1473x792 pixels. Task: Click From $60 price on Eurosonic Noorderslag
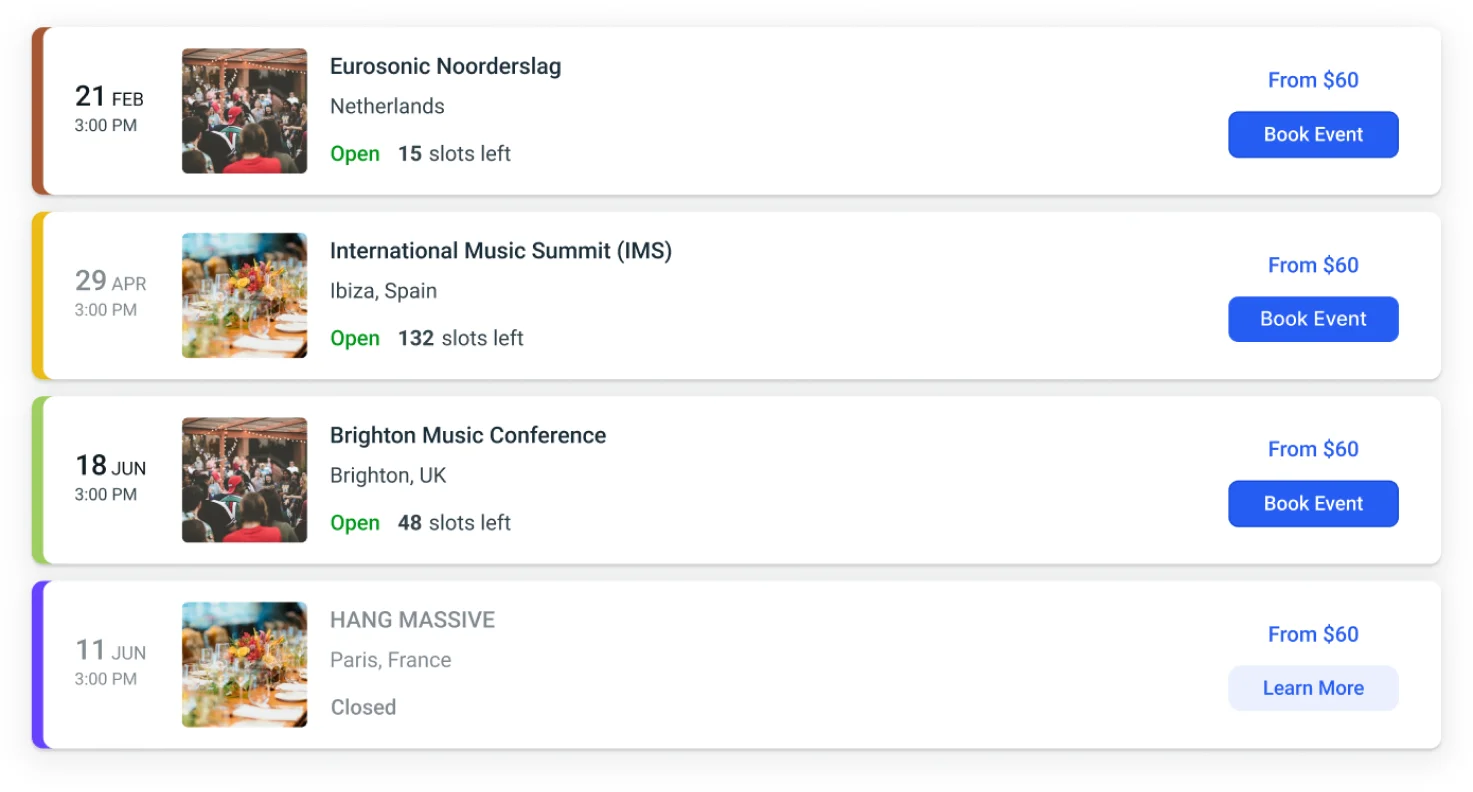[x=1313, y=80]
